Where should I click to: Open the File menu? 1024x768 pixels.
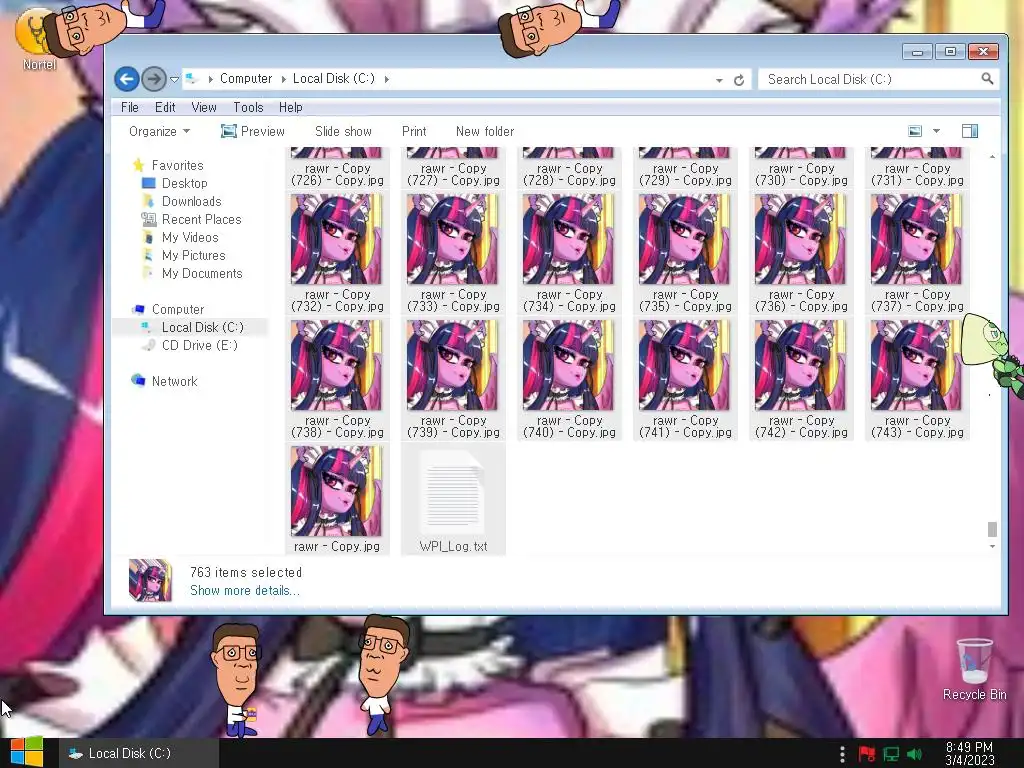(x=130, y=107)
